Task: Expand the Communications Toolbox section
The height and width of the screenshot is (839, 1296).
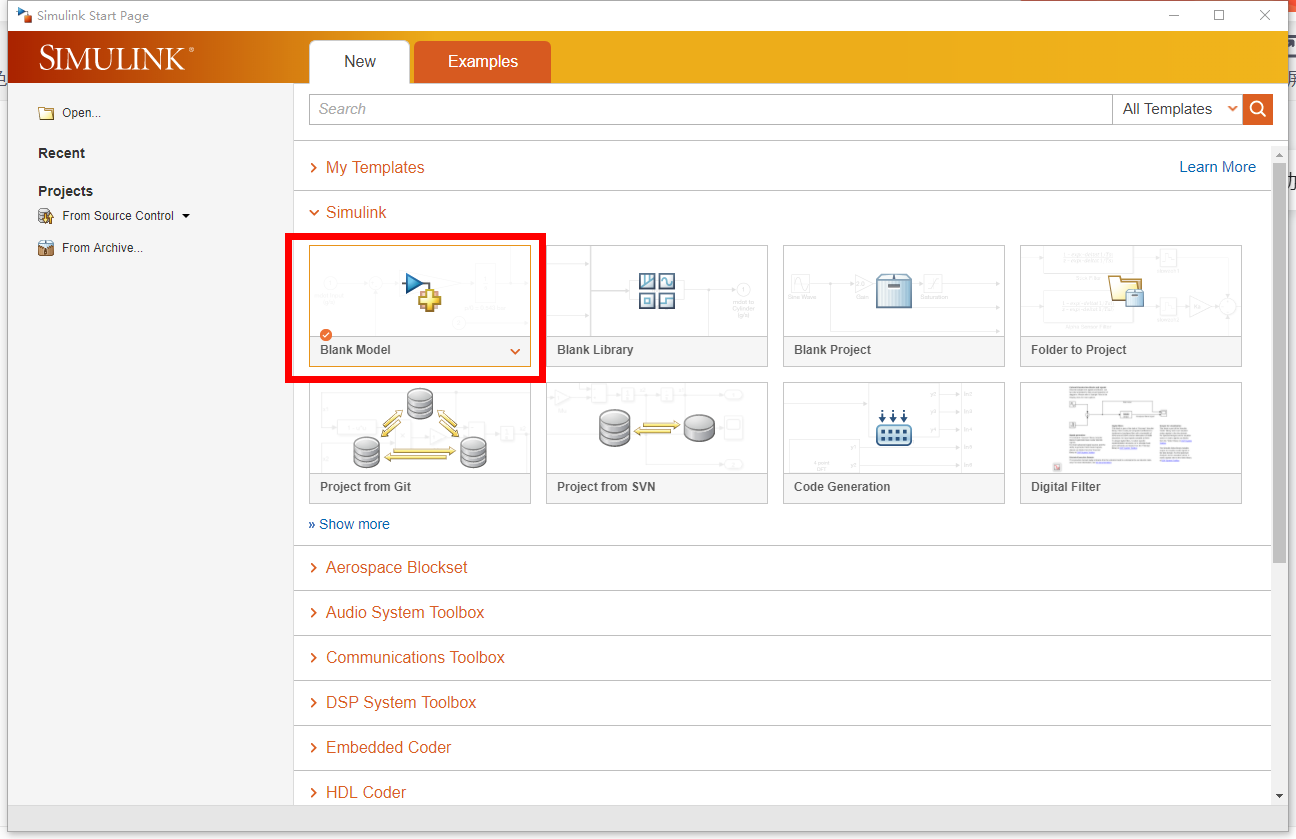Action: pos(407,657)
